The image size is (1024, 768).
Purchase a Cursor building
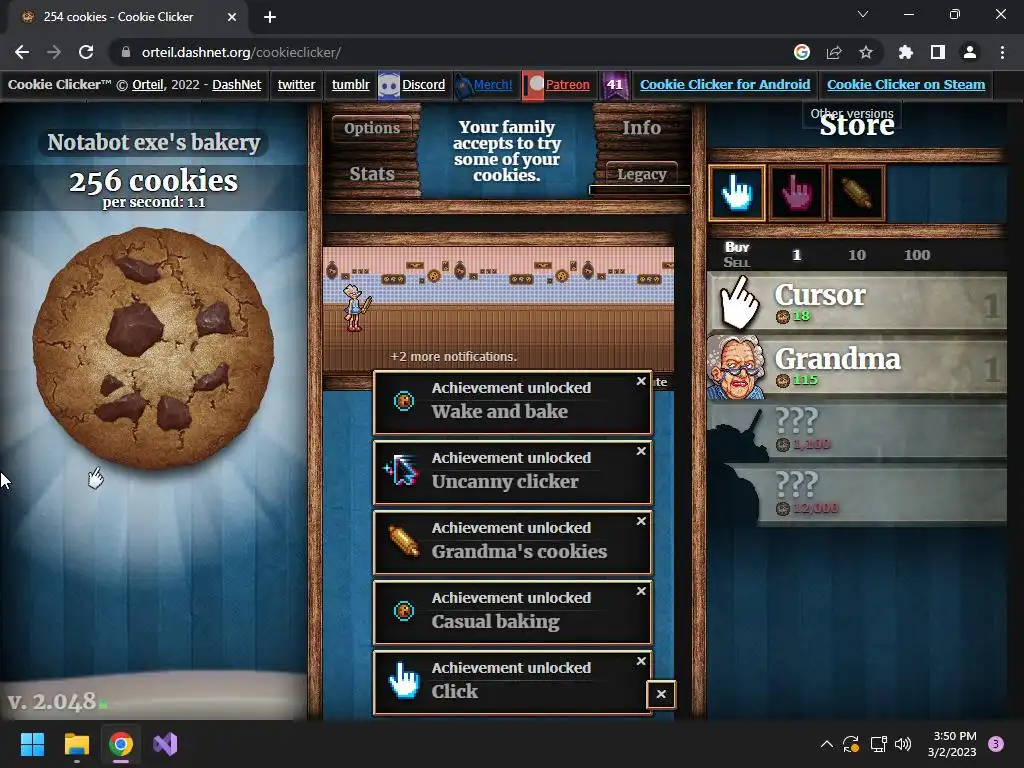(857, 302)
